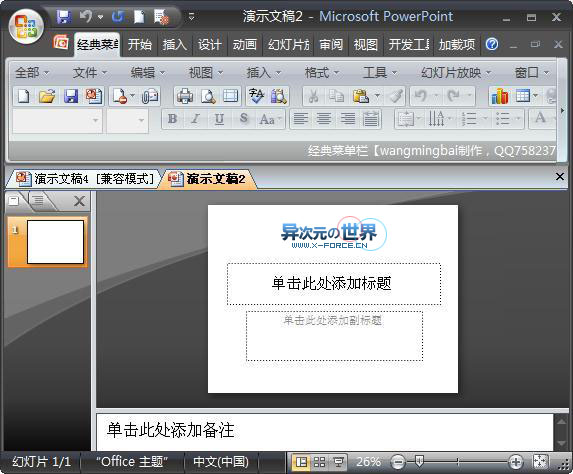Image resolution: width=573 pixels, height=474 pixels.
Task: Align text left
Action: [x=301, y=119]
